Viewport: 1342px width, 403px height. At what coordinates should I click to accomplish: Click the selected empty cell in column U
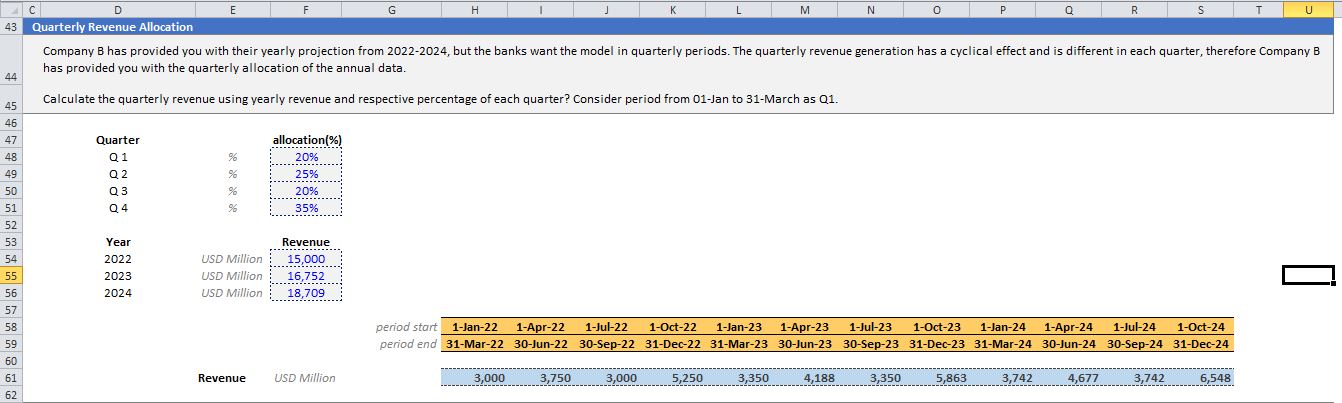(x=1309, y=275)
